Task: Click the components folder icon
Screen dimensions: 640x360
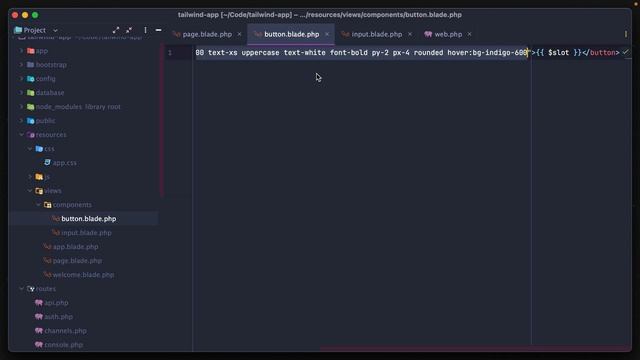Action: pyautogui.click(x=48, y=204)
